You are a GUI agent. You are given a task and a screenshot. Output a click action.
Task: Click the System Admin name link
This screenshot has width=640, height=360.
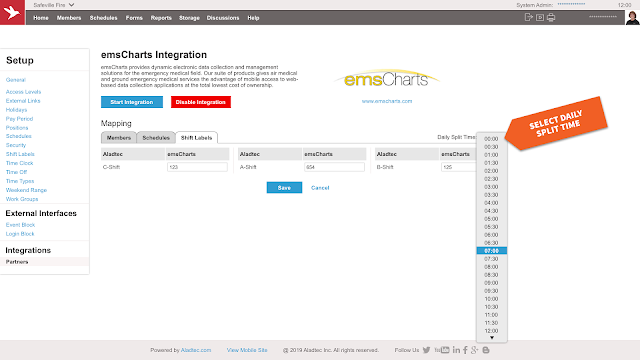[x=571, y=4]
